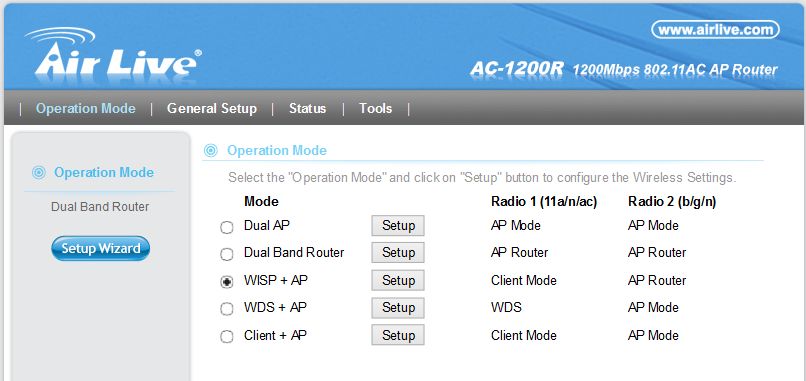
Task: Click Setup for Dual Band Router
Action: [x=398, y=253]
